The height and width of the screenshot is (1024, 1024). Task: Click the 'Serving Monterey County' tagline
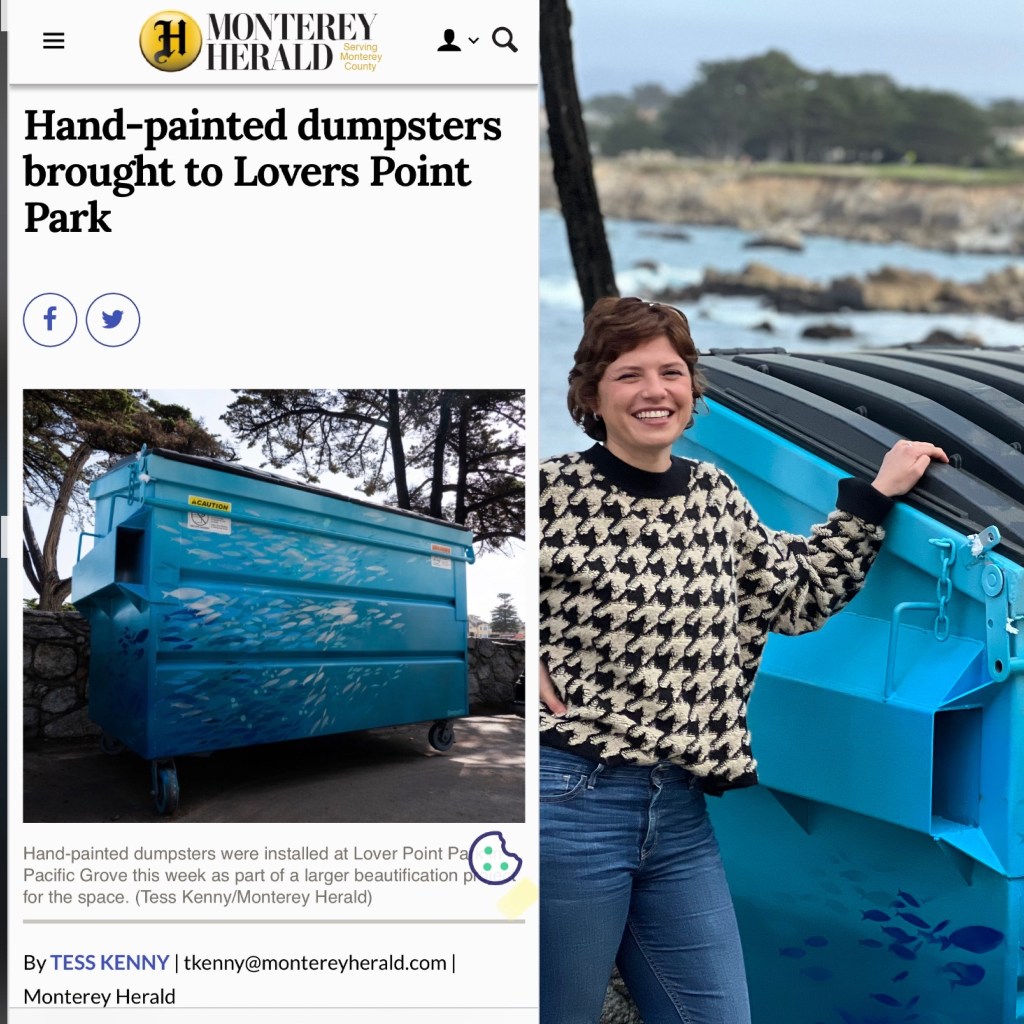point(360,56)
